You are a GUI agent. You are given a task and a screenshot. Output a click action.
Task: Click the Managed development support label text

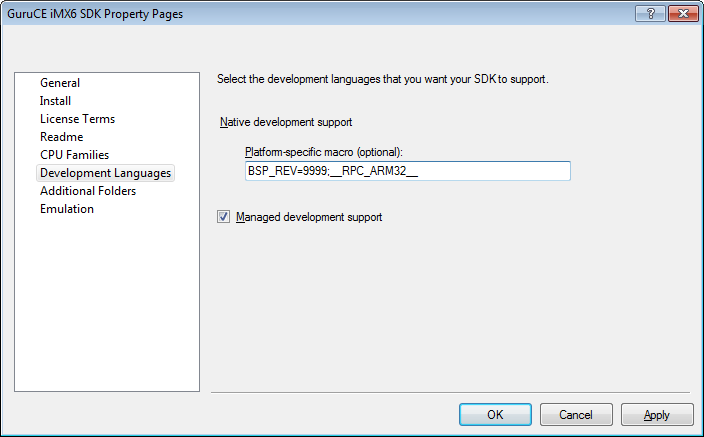[309, 217]
